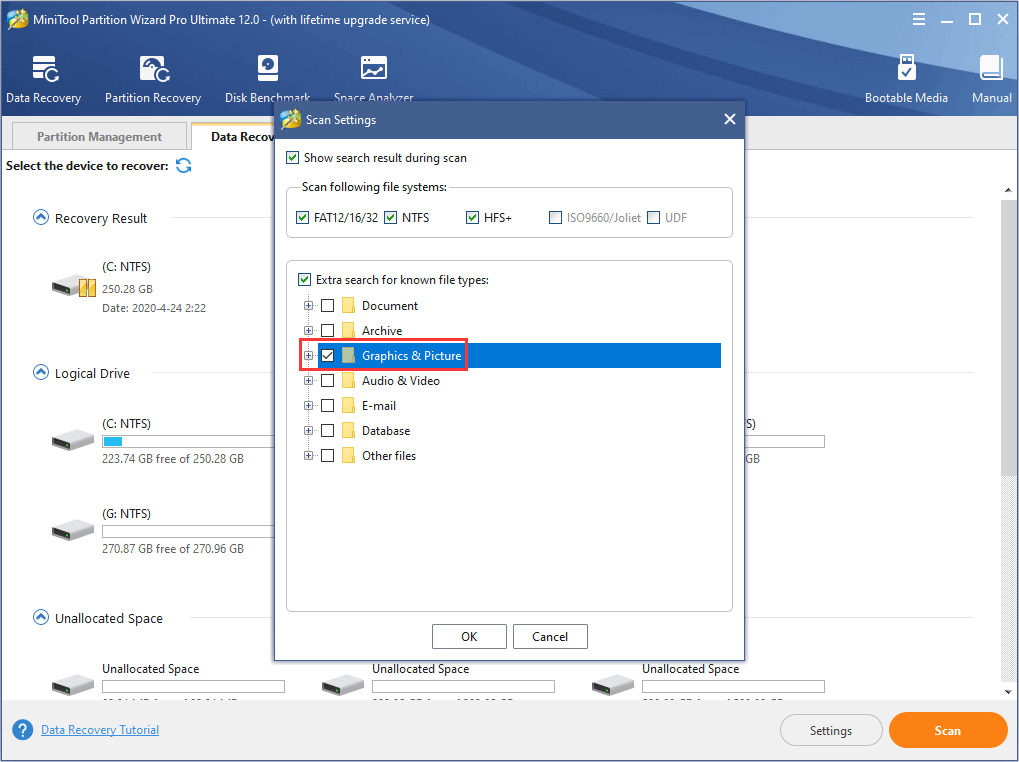Click the Document folder icon

348,305
